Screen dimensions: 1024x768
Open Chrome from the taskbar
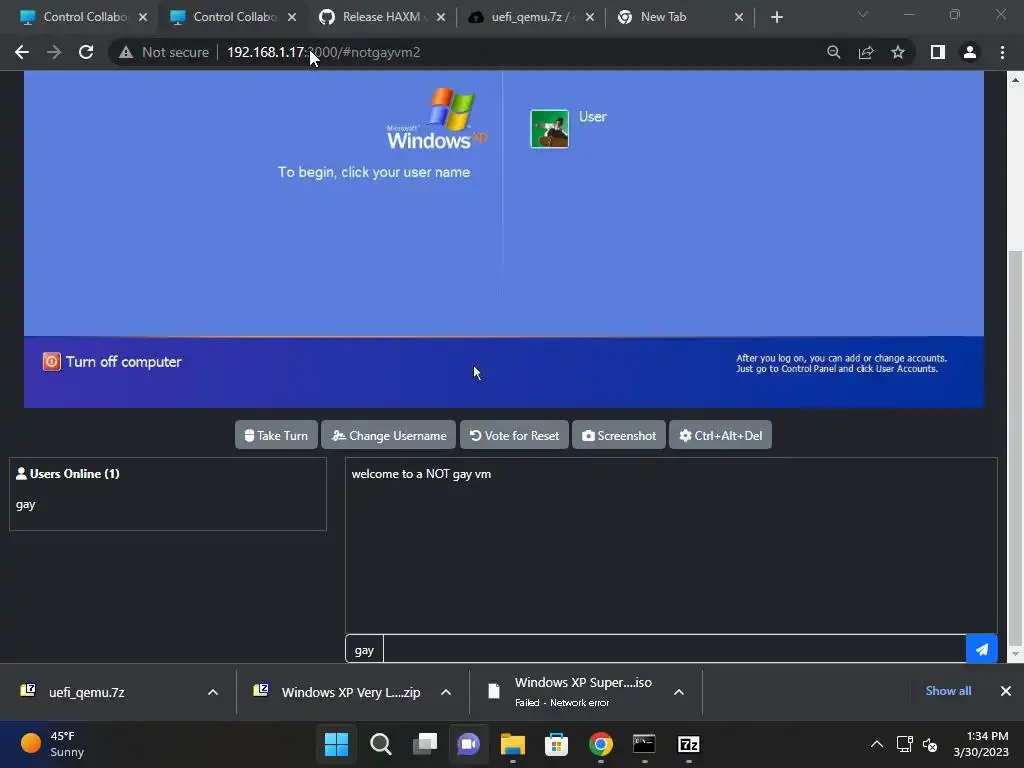(x=601, y=744)
